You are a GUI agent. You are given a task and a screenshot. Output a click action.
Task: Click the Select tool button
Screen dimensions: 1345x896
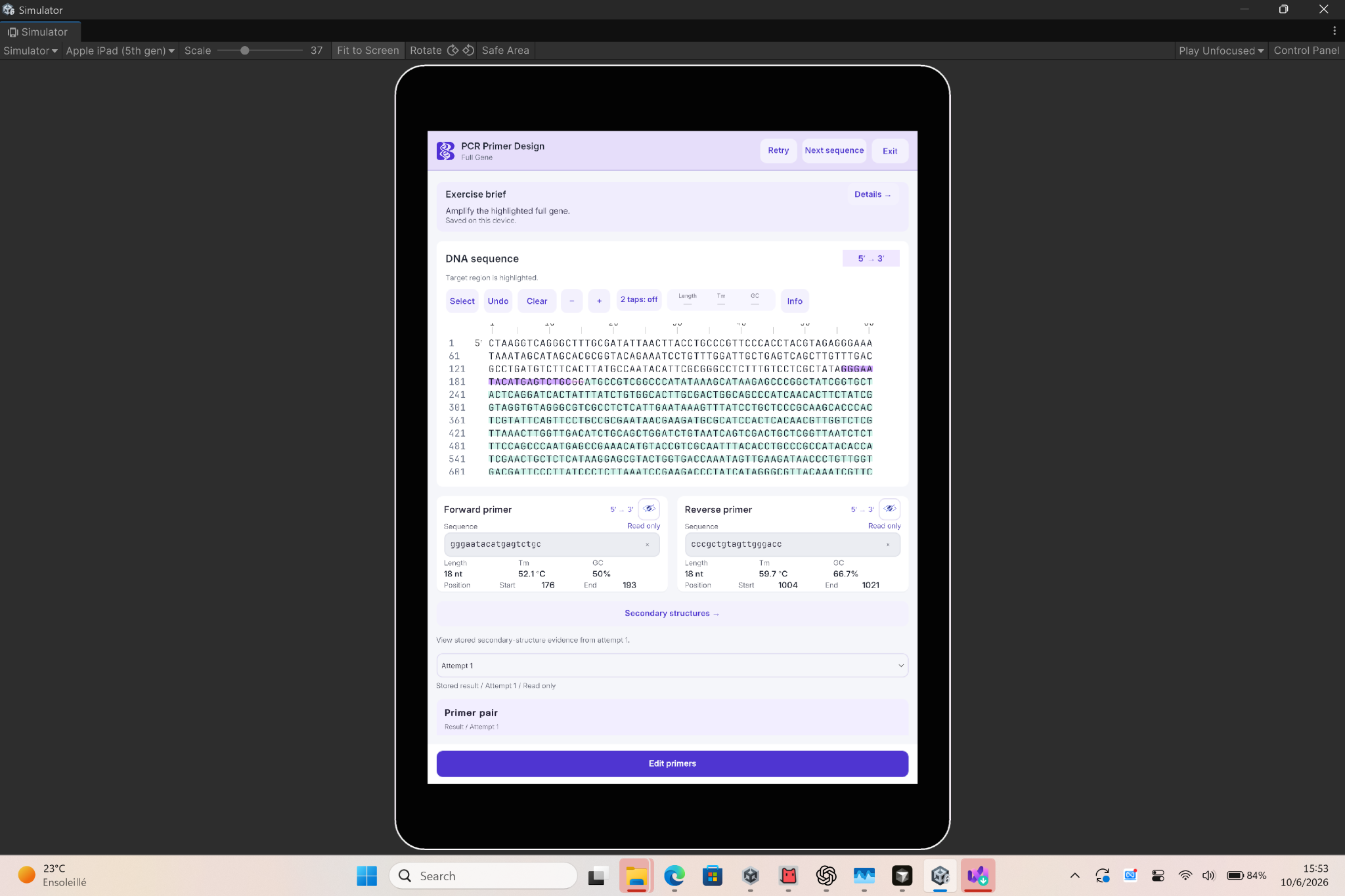click(x=462, y=301)
